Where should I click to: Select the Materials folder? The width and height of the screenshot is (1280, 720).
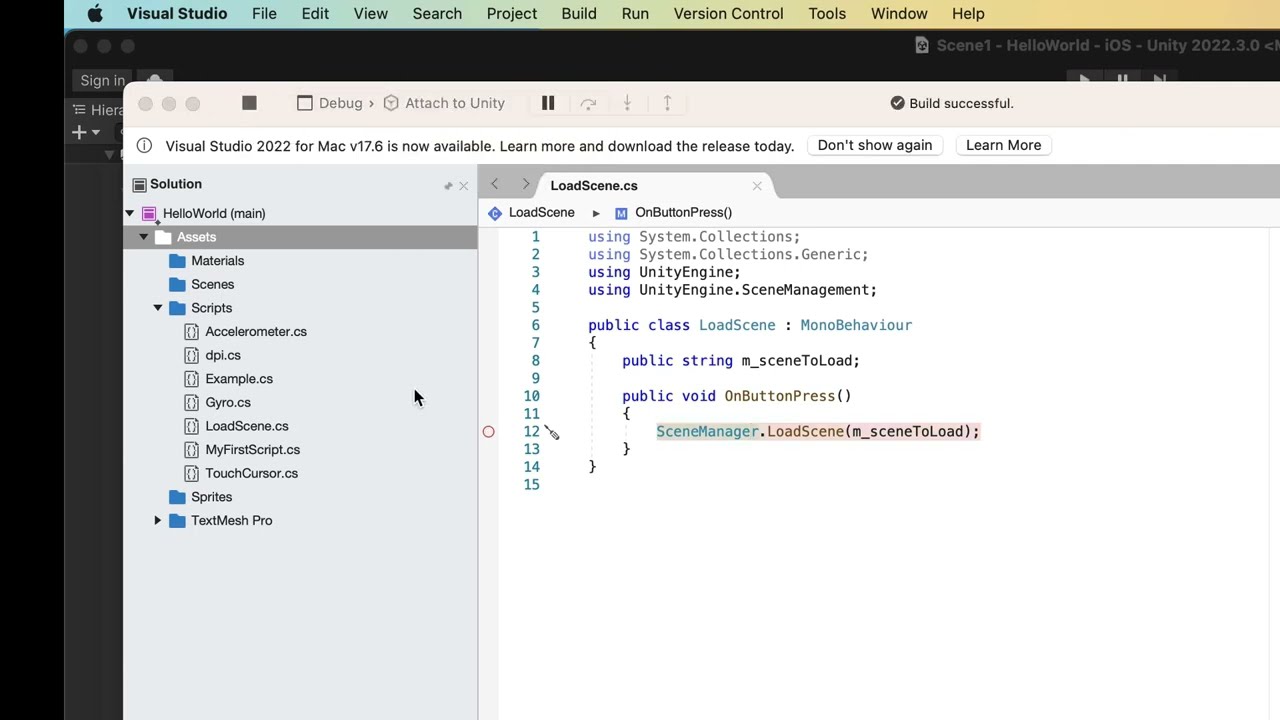tap(217, 261)
